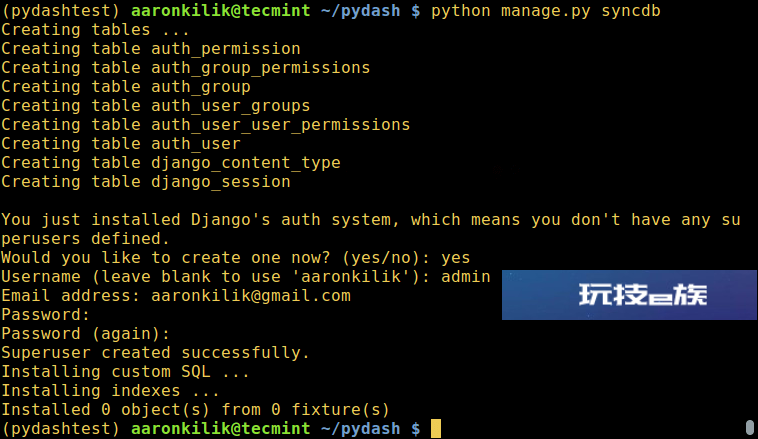This screenshot has width=758, height=439.
Task: Click the '(pydashtest)' virtualenv label at top
Action: (60, 11)
